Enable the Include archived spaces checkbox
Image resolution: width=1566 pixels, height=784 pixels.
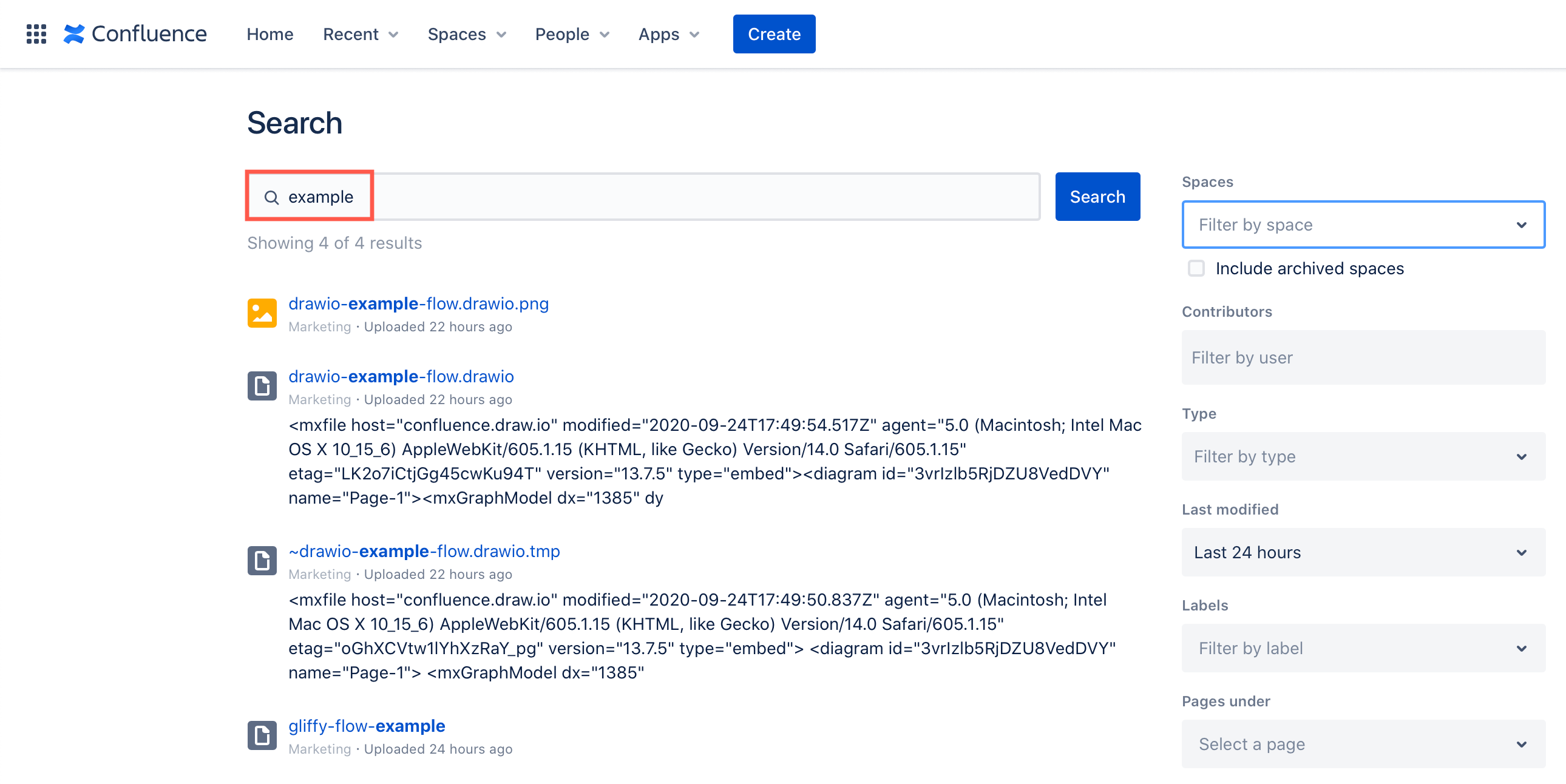coord(1196,268)
